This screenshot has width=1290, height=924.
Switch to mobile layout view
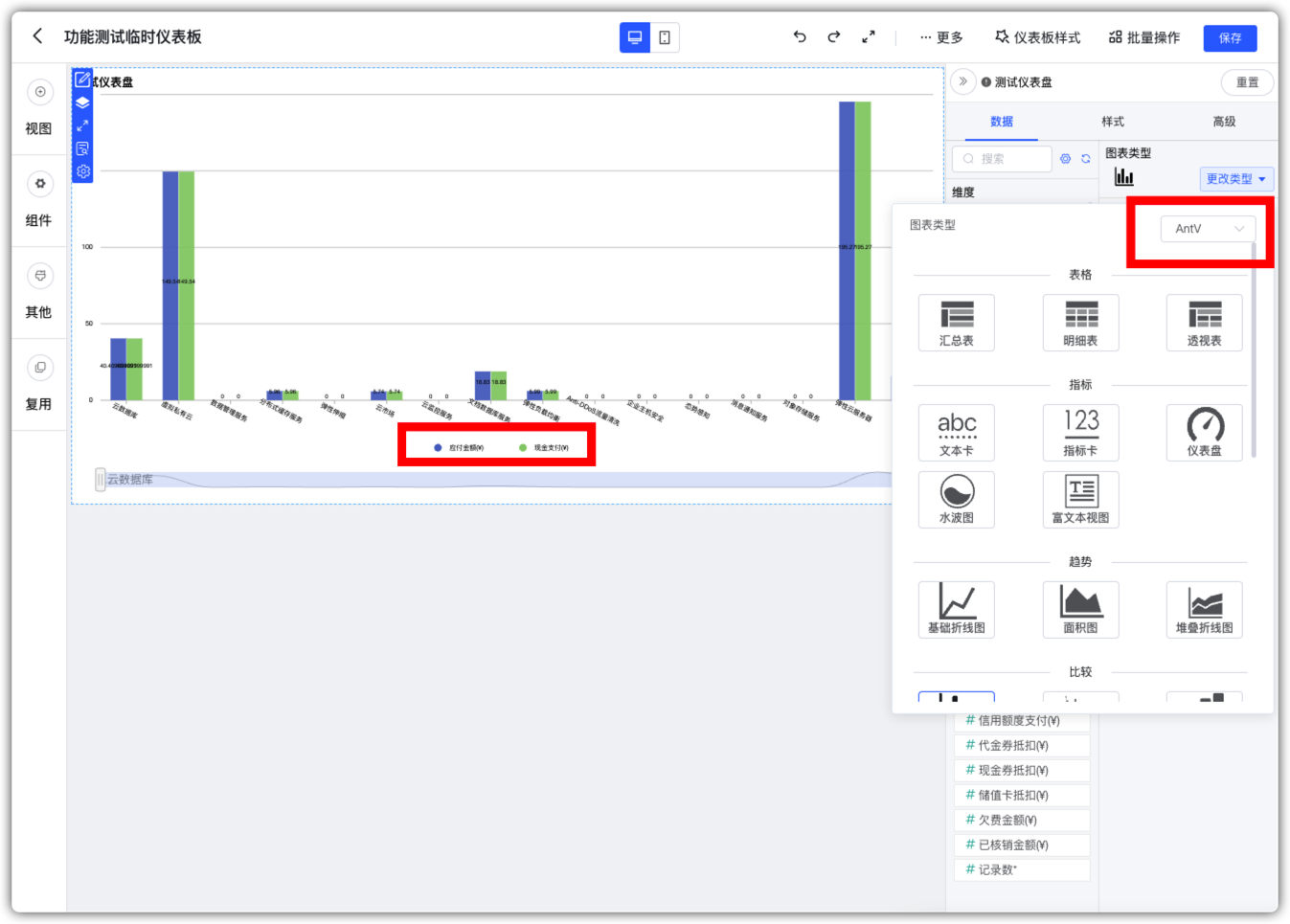[665, 37]
